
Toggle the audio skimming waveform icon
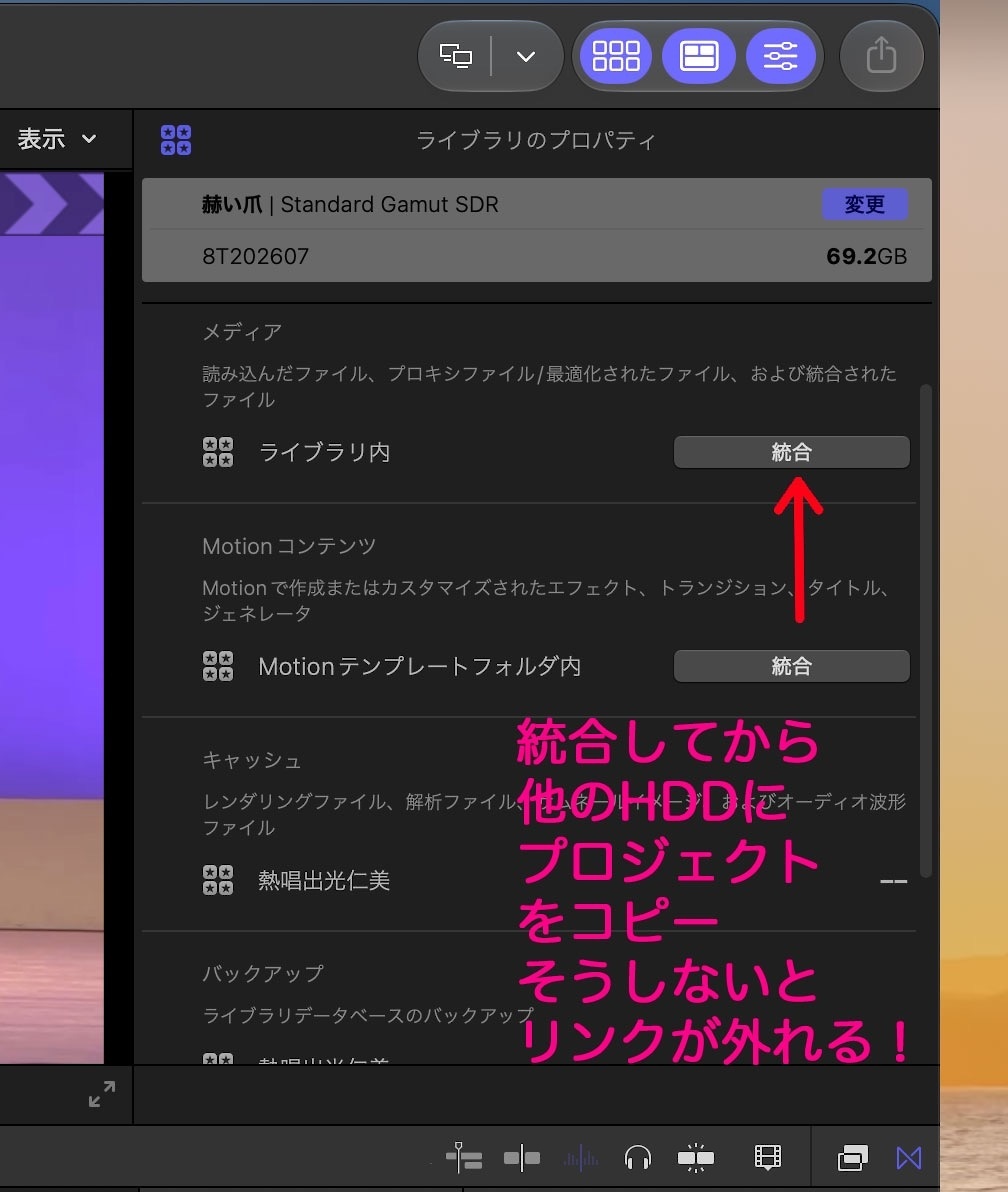point(581,1159)
